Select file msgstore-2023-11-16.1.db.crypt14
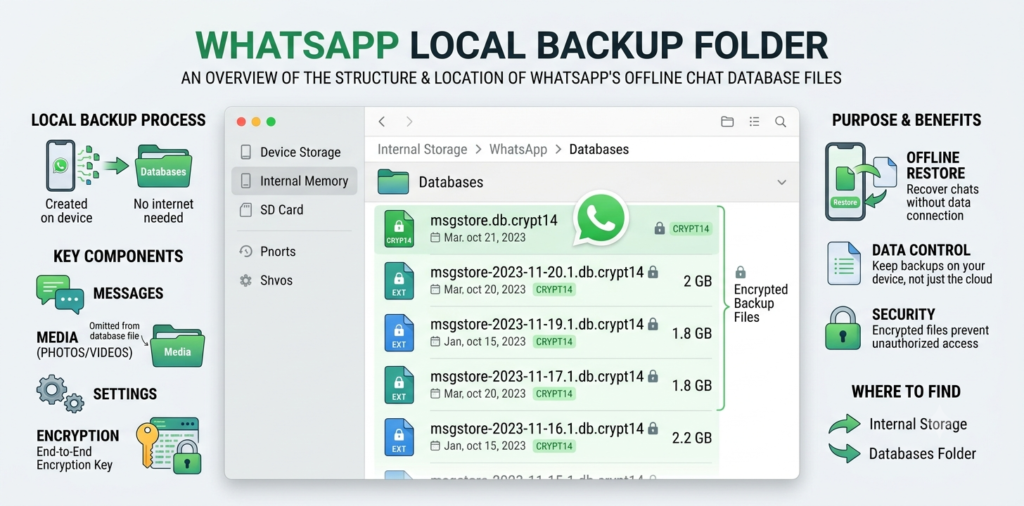Screen dimensions: 1024x506 (546, 437)
